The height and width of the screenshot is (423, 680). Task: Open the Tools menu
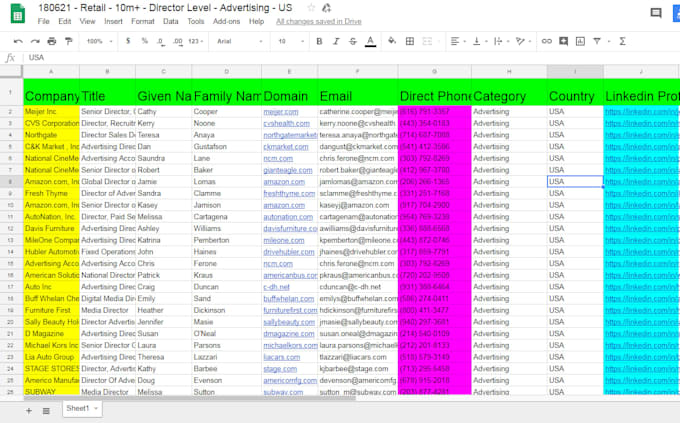tap(196, 21)
